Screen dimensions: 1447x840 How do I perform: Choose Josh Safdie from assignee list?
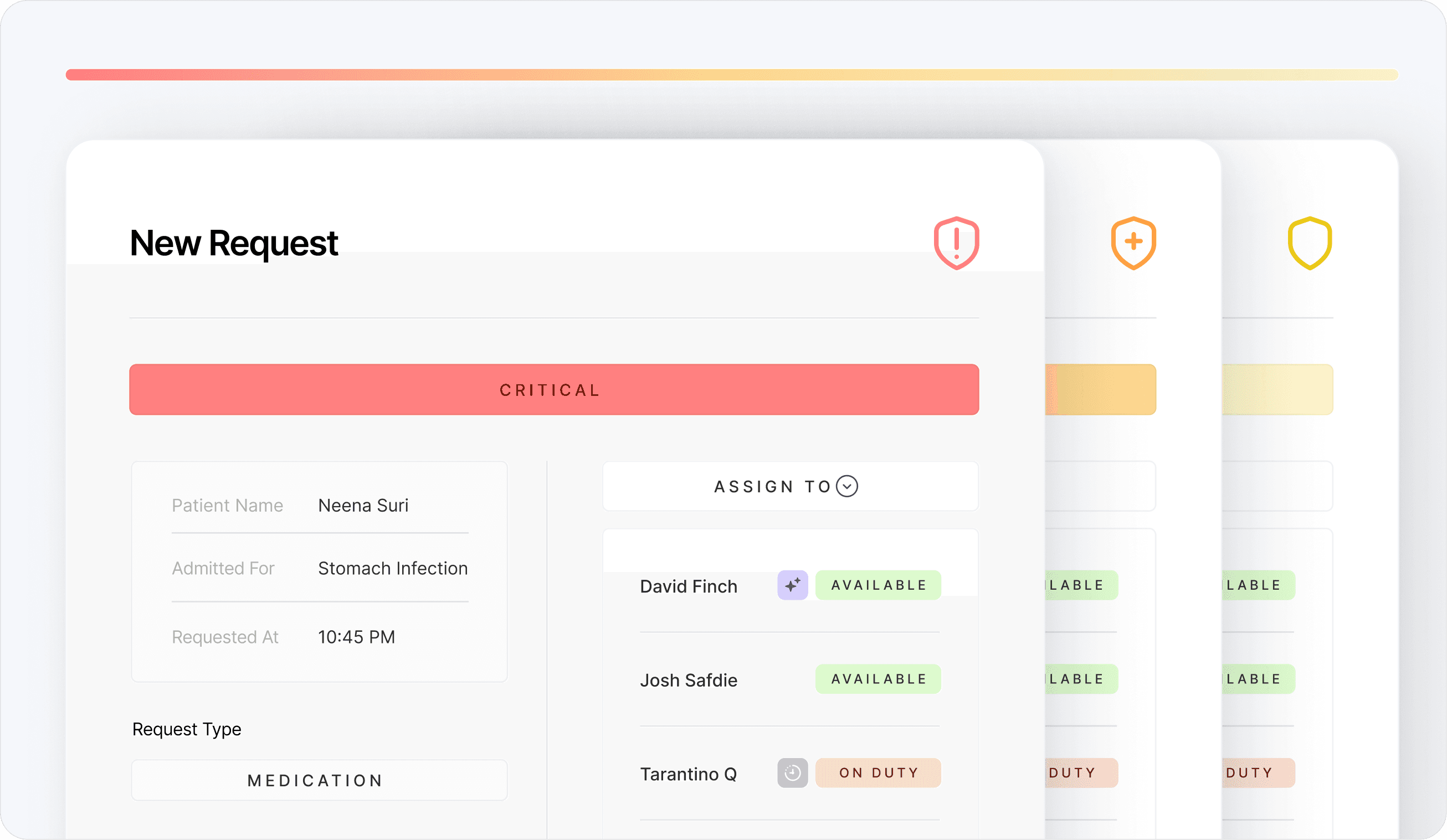click(689, 681)
